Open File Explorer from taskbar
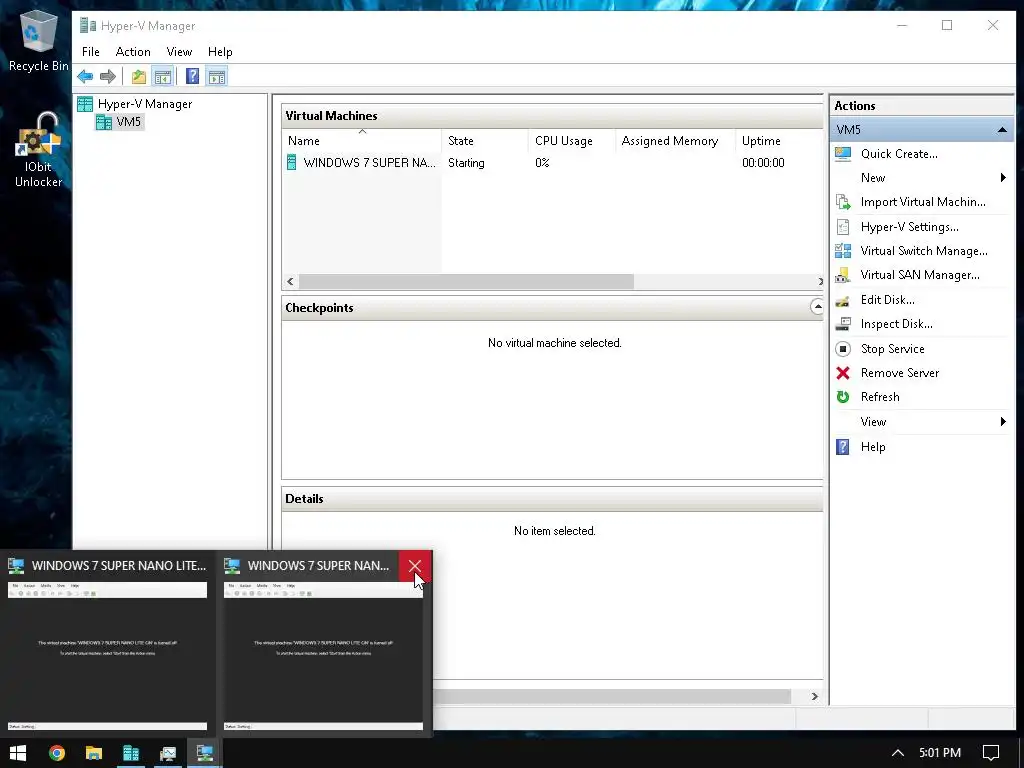 click(93, 753)
